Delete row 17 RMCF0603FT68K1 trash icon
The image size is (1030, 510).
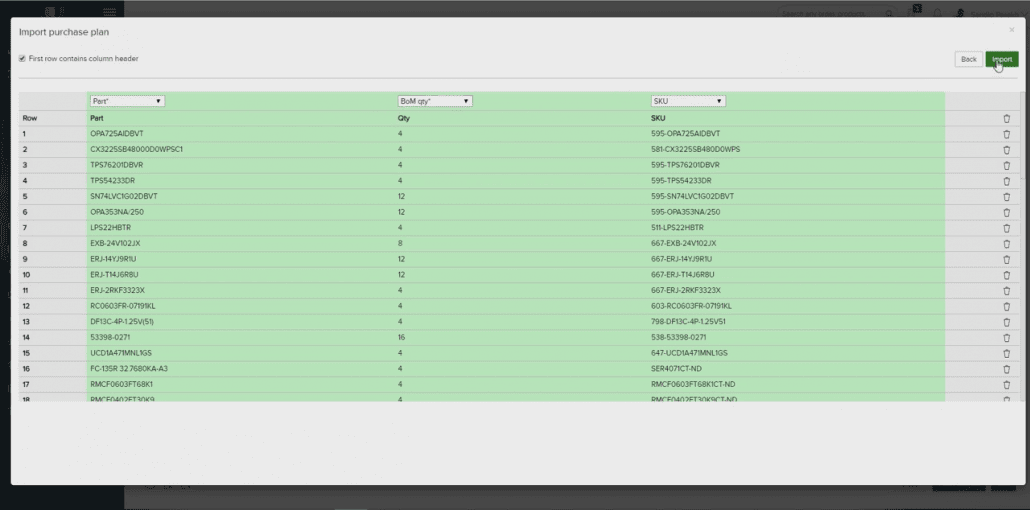1006,384
